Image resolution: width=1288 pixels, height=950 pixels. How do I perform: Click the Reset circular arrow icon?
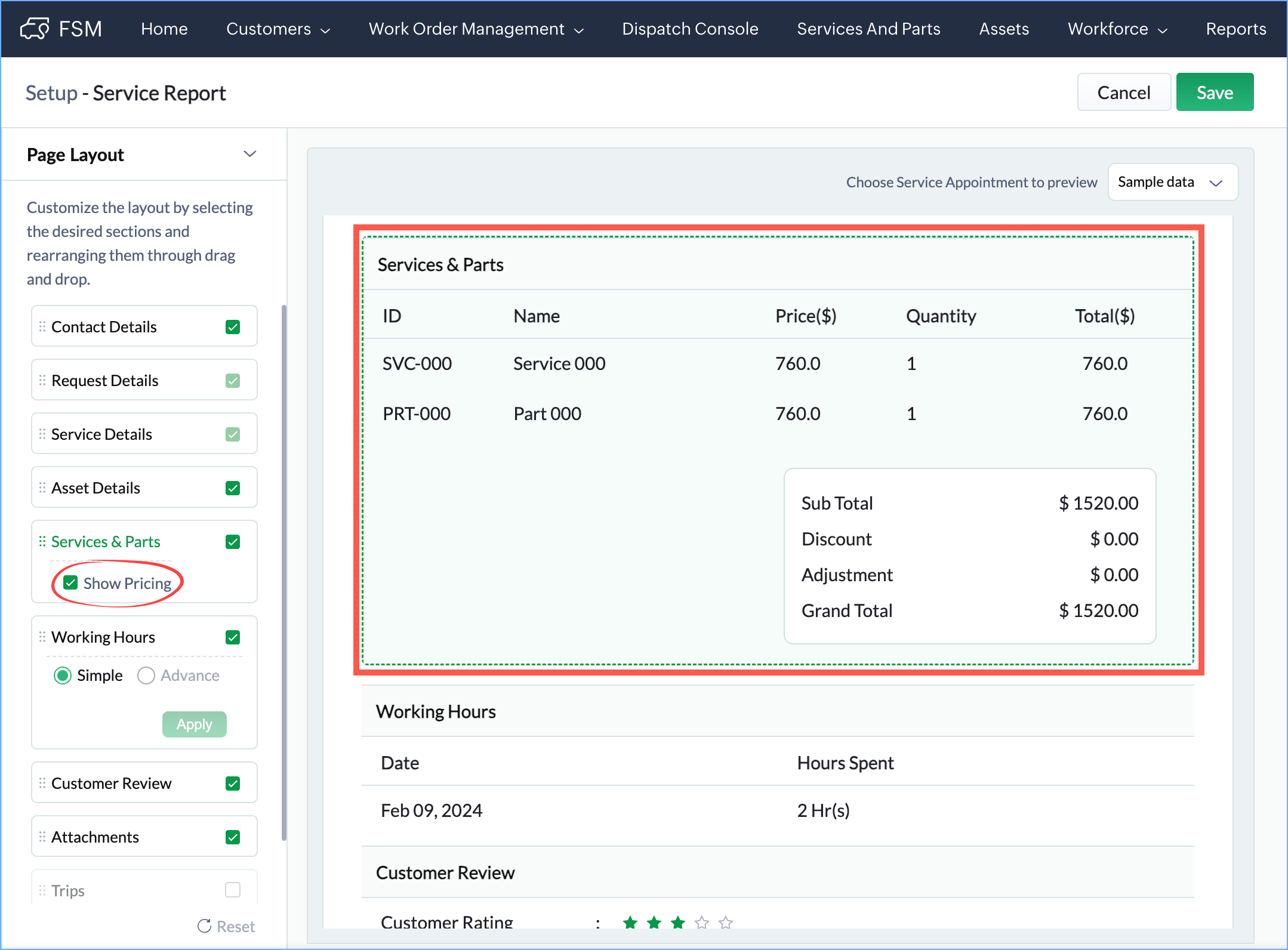tap(205, 926)
